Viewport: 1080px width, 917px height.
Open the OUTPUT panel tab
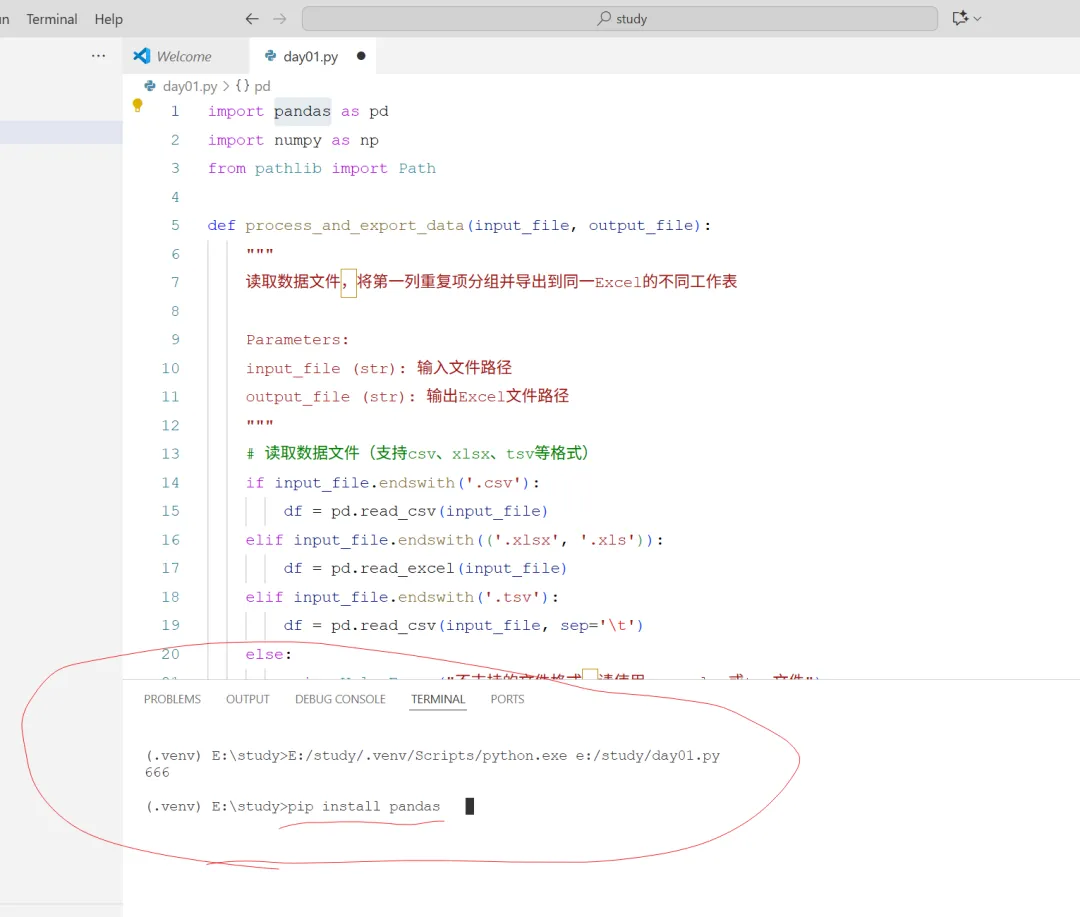click(x=247, y=699)
